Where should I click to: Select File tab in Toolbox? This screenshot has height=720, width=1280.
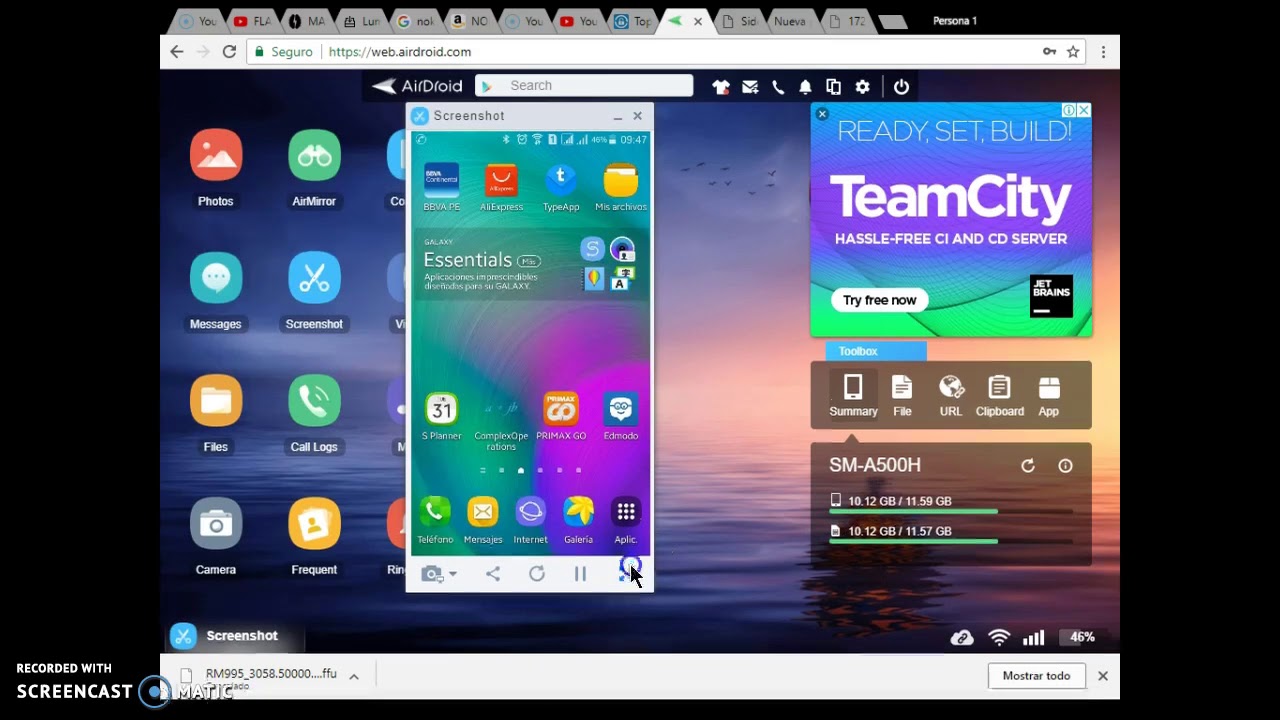902,395
